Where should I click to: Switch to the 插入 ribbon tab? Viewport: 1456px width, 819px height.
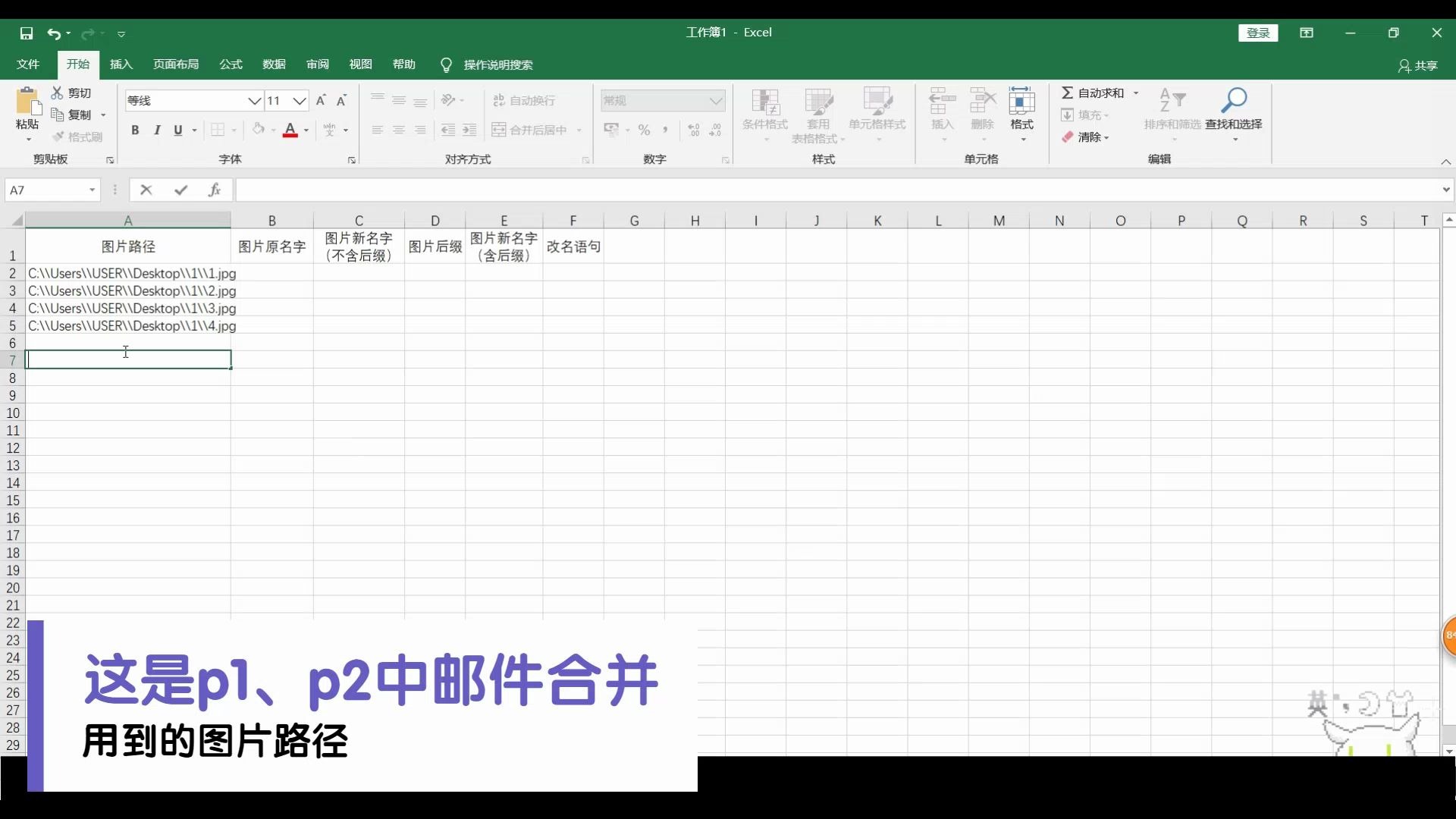121,64
